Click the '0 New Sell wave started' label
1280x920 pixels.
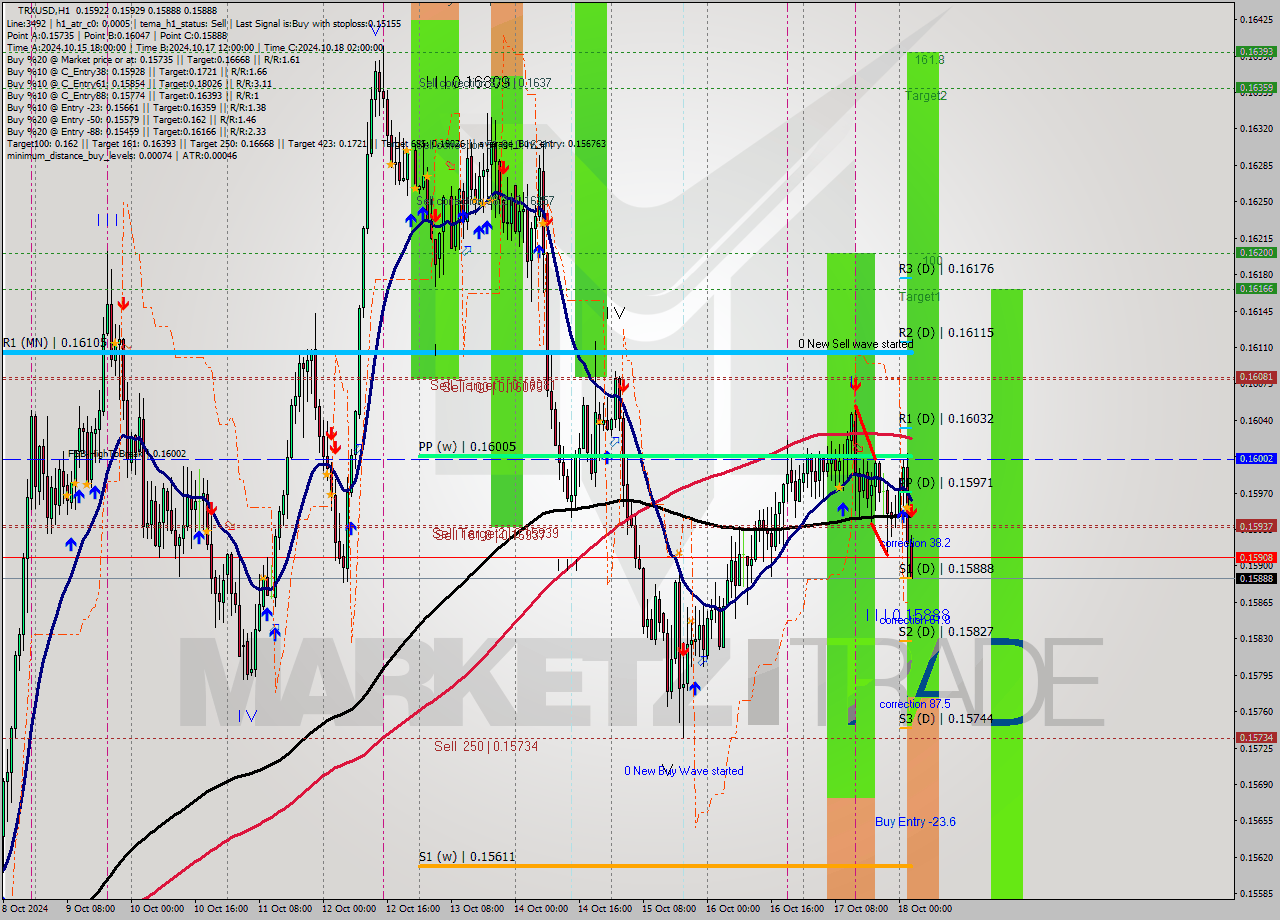pyautogui.click(x=856, y=344)
